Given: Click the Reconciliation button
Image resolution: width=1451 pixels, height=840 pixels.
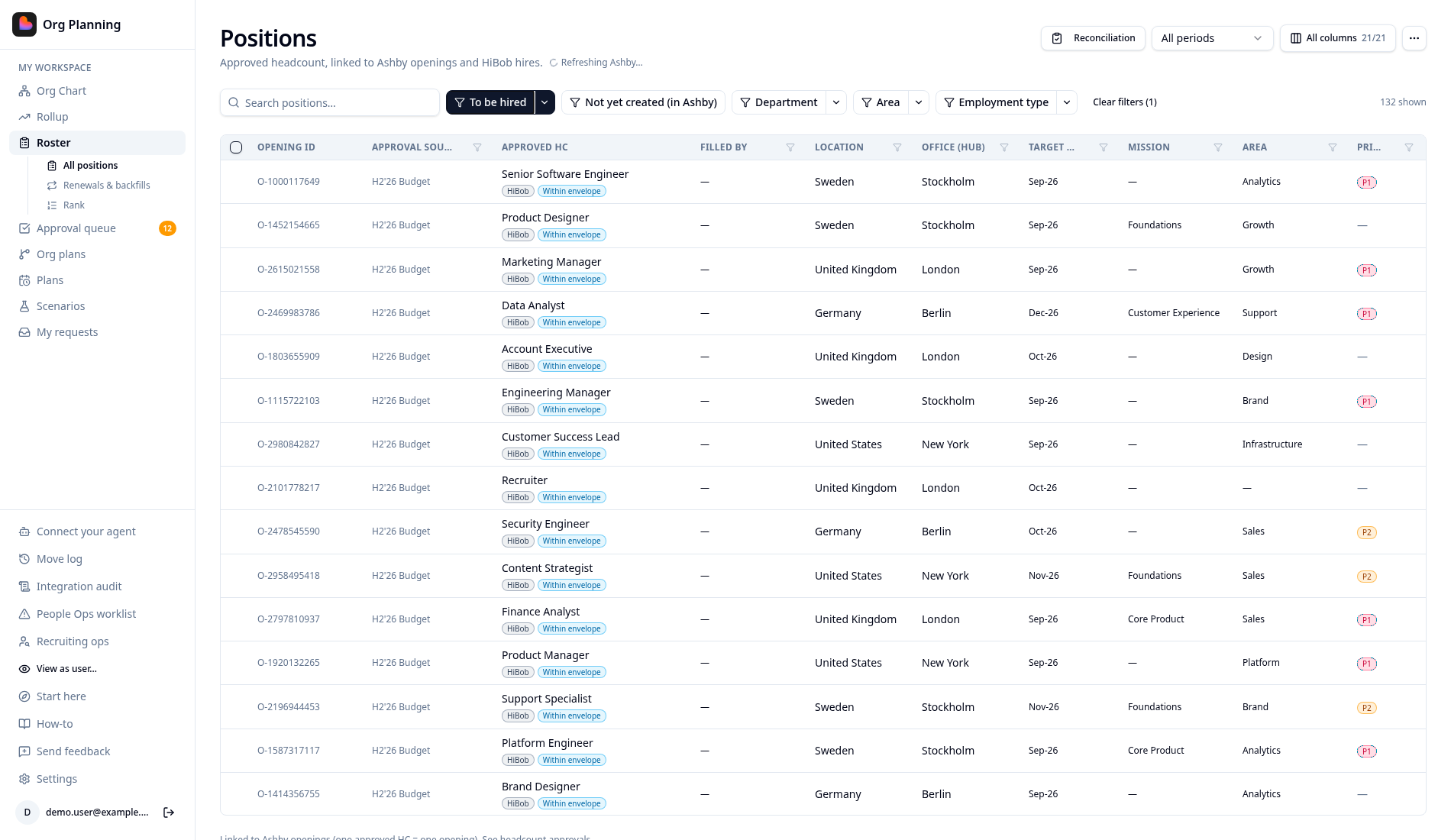Looking at the screenshot, I should click(x=1093, y=38).
